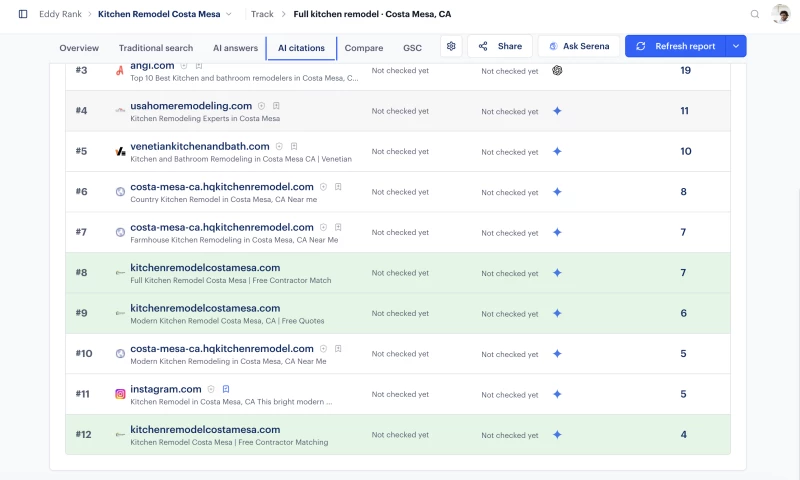Open the user profile avatar
This screenshot has height=480, width=800.
point(781,14)
